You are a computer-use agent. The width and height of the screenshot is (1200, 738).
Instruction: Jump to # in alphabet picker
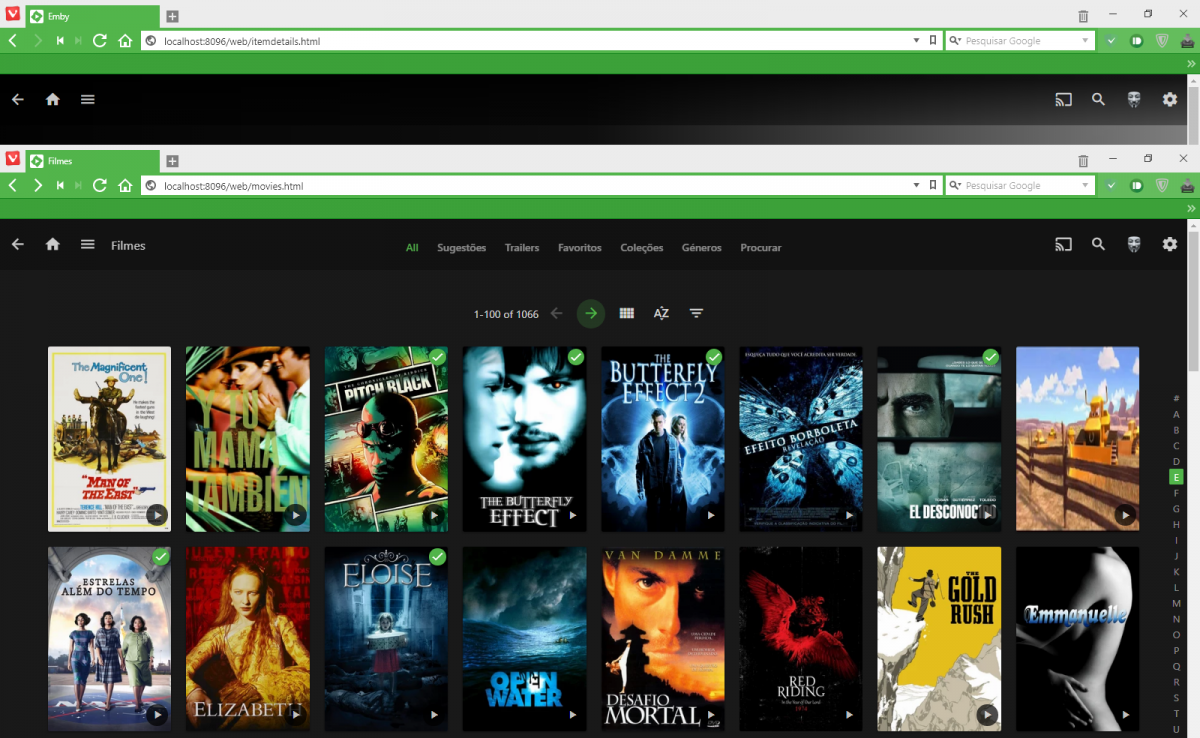coord(1176,398)
